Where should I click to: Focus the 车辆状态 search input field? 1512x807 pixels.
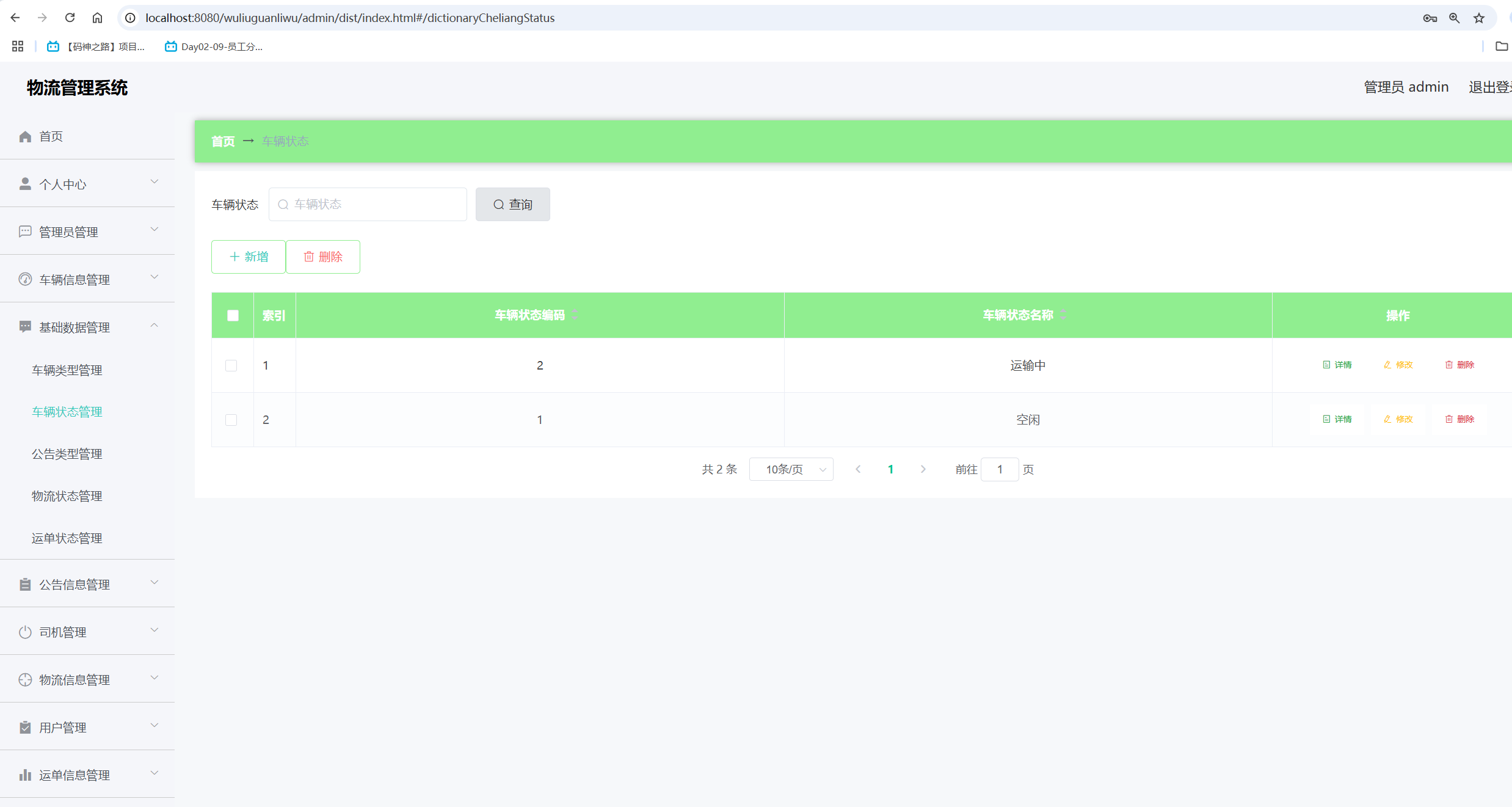[368, 204]
